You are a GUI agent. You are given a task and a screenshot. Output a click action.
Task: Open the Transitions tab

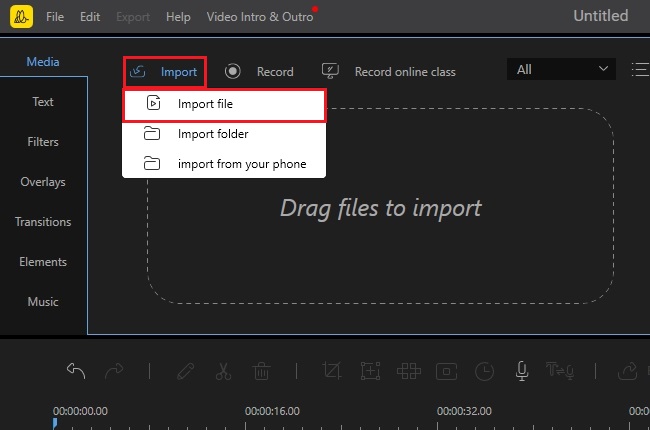(x=43, y=222)
